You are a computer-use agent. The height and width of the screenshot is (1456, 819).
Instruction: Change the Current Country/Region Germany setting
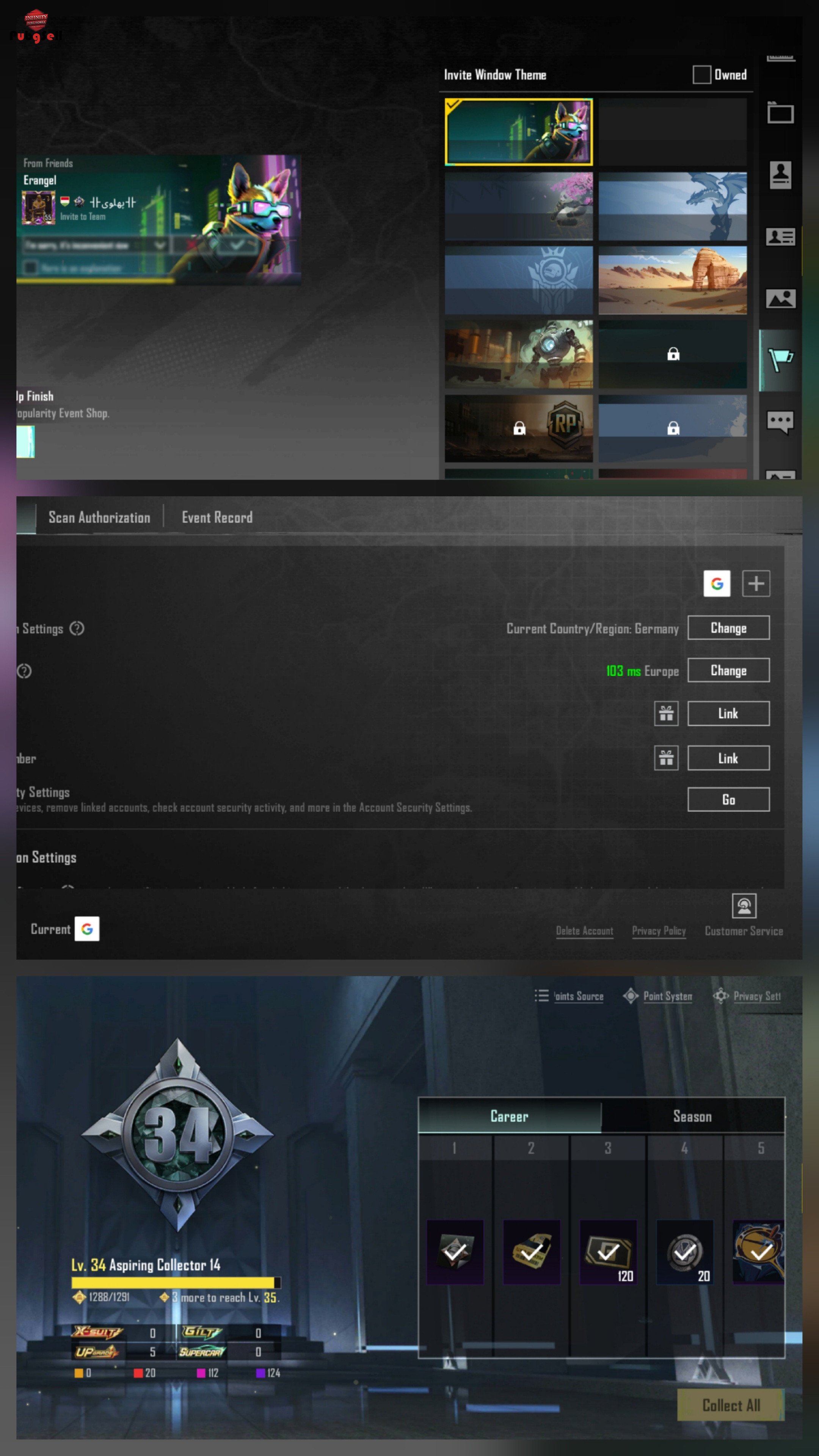pos(728,628)
